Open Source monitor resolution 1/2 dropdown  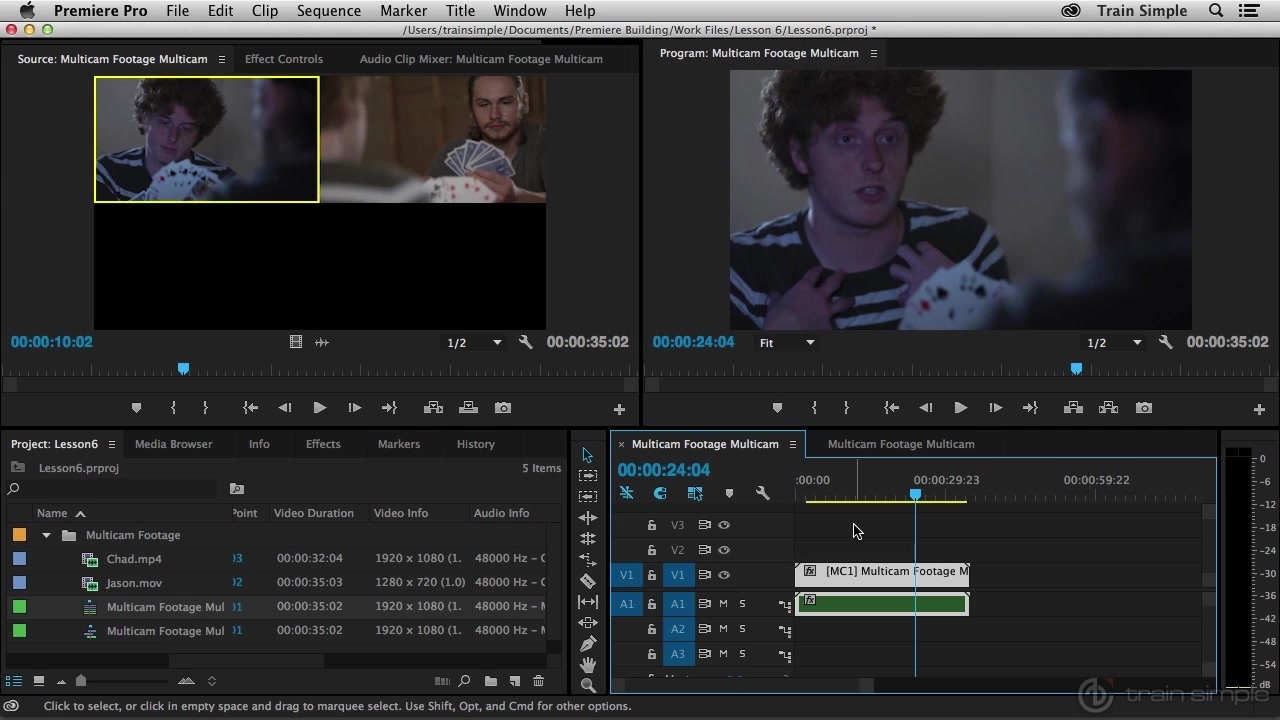point(474,342)
